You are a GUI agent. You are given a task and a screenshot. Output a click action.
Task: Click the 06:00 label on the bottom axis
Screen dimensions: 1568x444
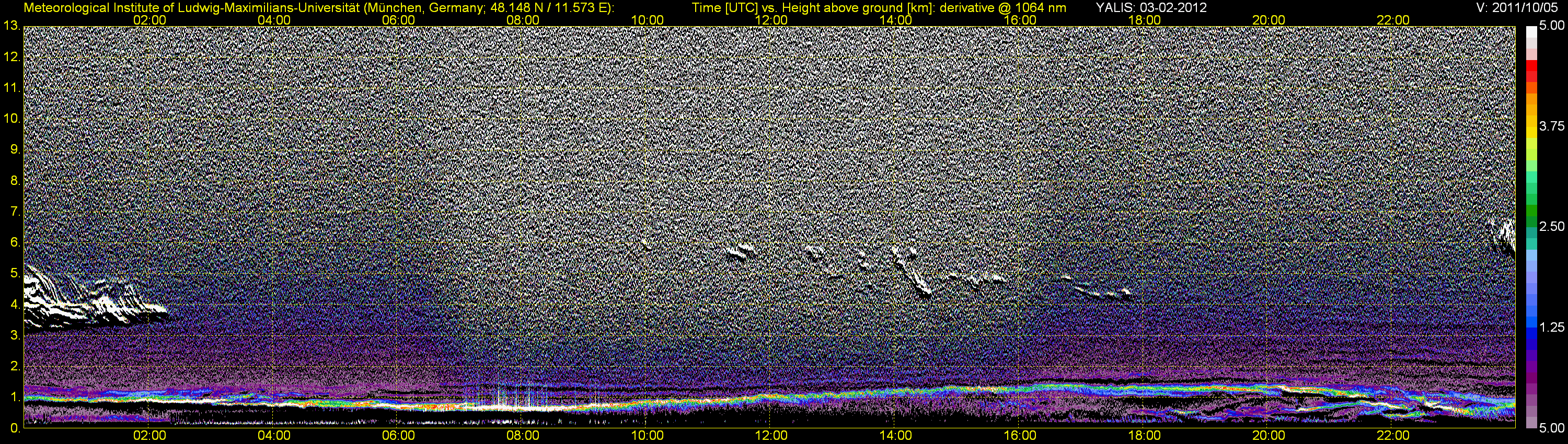click(x=398, y=436)
